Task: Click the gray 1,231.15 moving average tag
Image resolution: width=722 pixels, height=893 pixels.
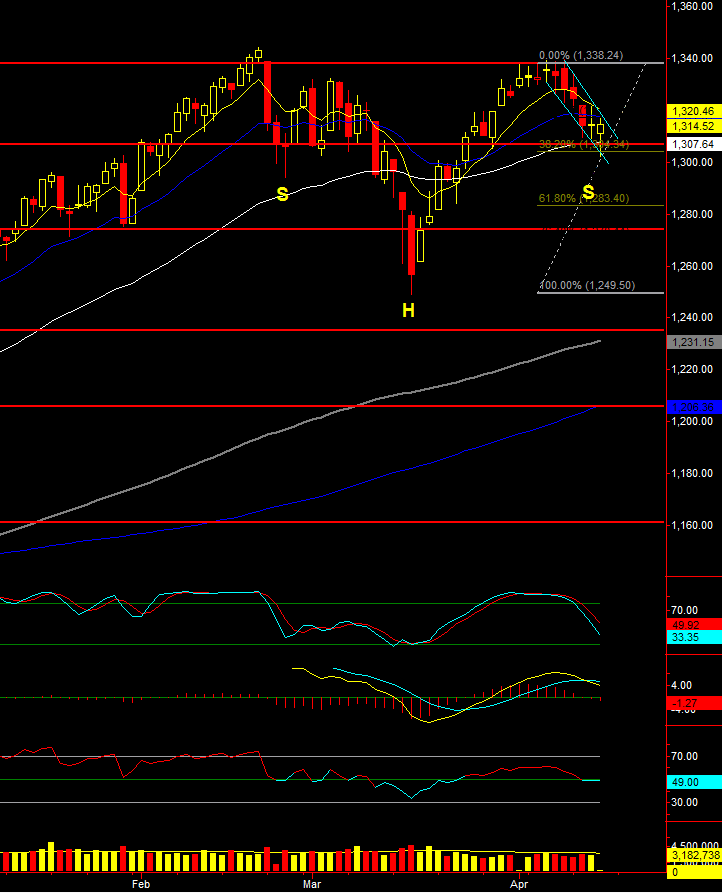Action: pyautogui.click(x=693, y=342)
